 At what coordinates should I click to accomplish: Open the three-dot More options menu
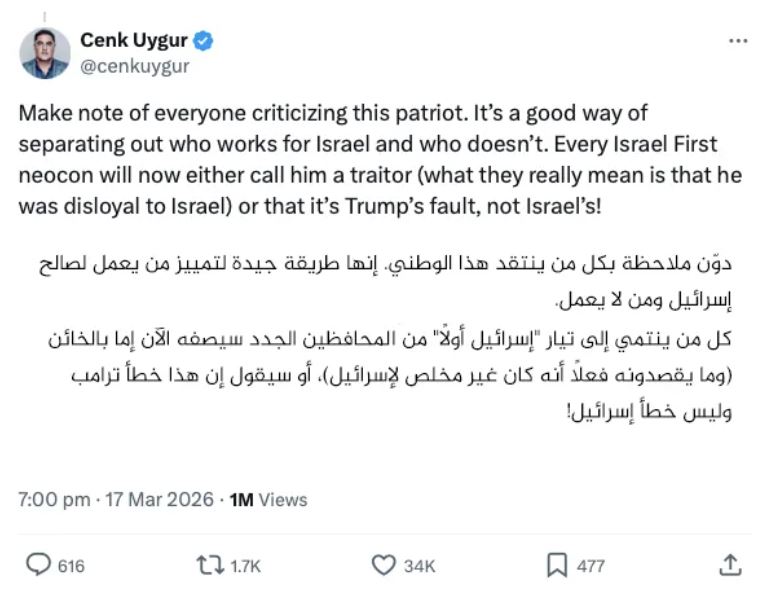pyautogui.click(x=738, y=42)
